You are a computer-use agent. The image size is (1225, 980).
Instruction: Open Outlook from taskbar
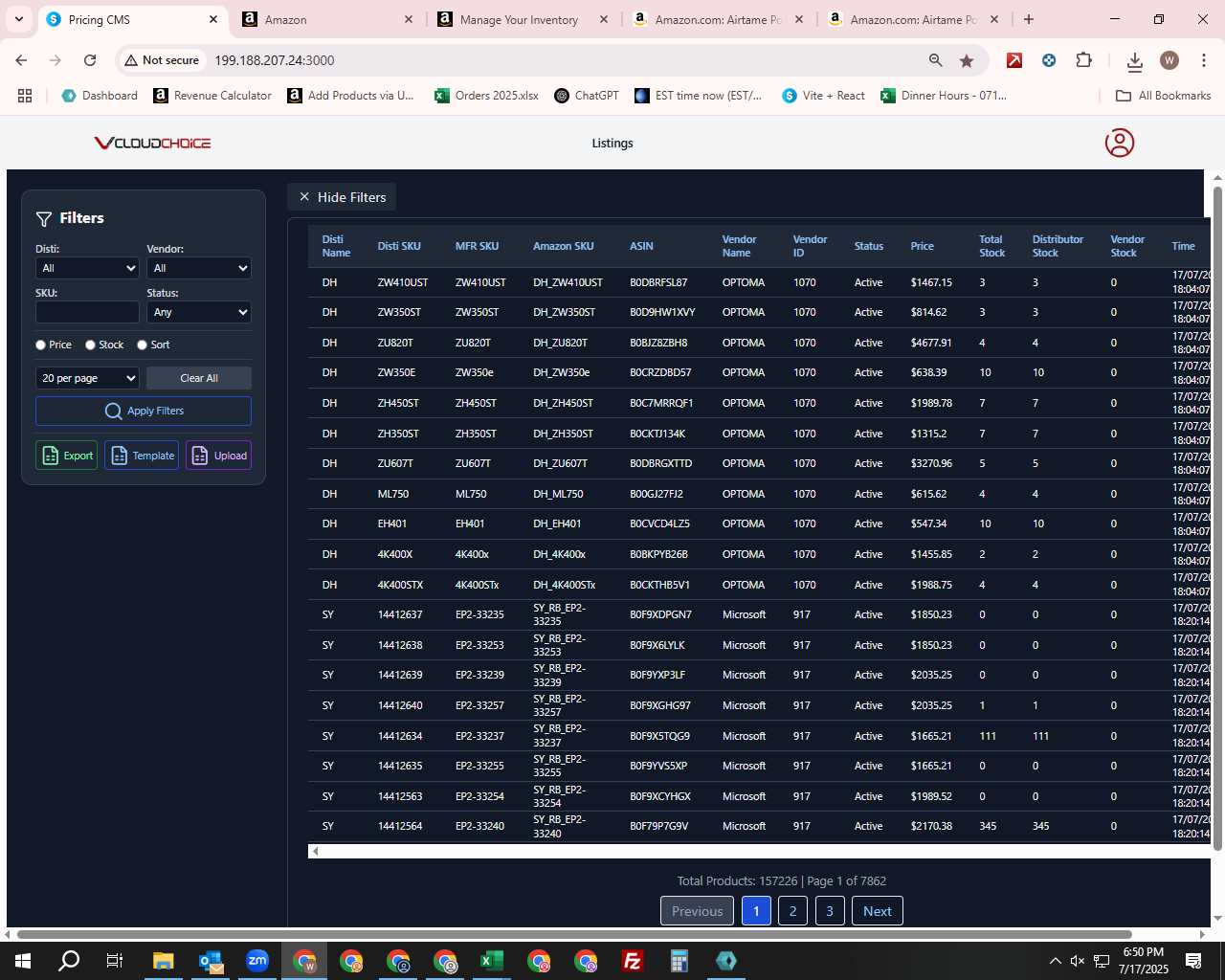211,961
